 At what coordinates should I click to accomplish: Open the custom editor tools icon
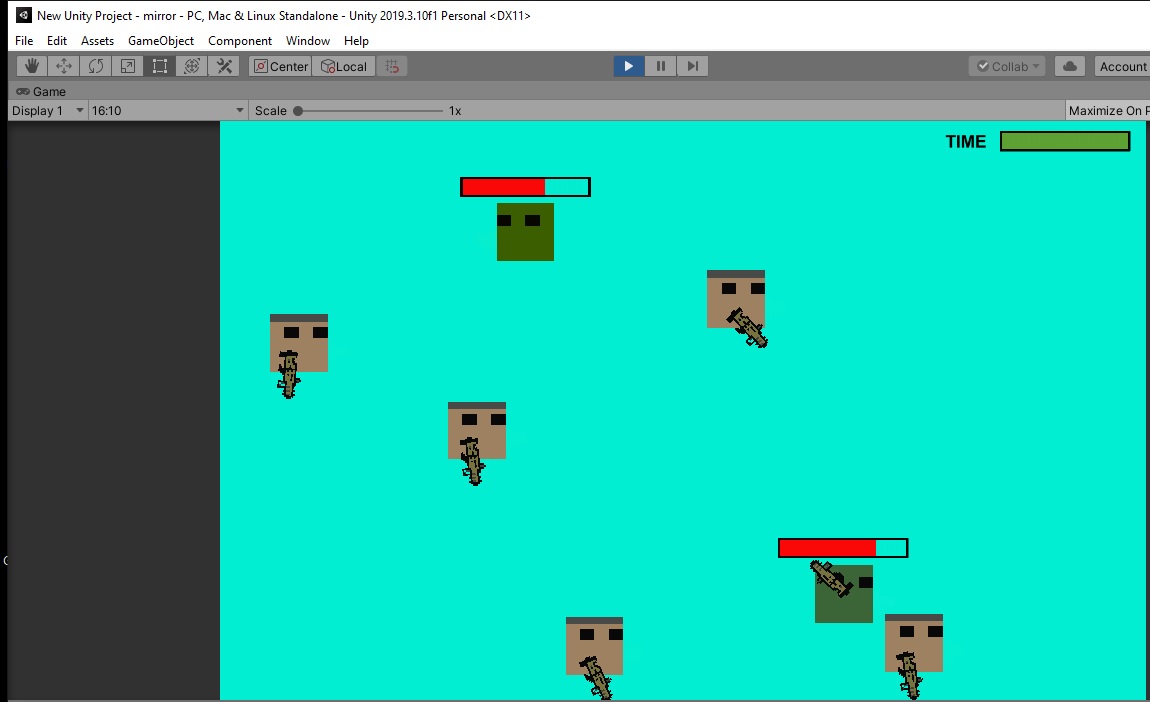[224, 66]
